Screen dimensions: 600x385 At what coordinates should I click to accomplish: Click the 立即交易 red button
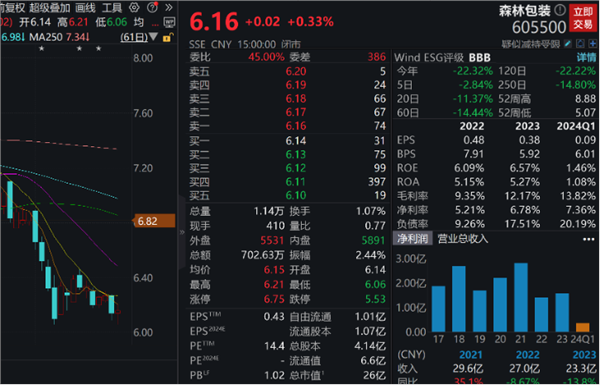pyautogui.click(x=583, y=18)
